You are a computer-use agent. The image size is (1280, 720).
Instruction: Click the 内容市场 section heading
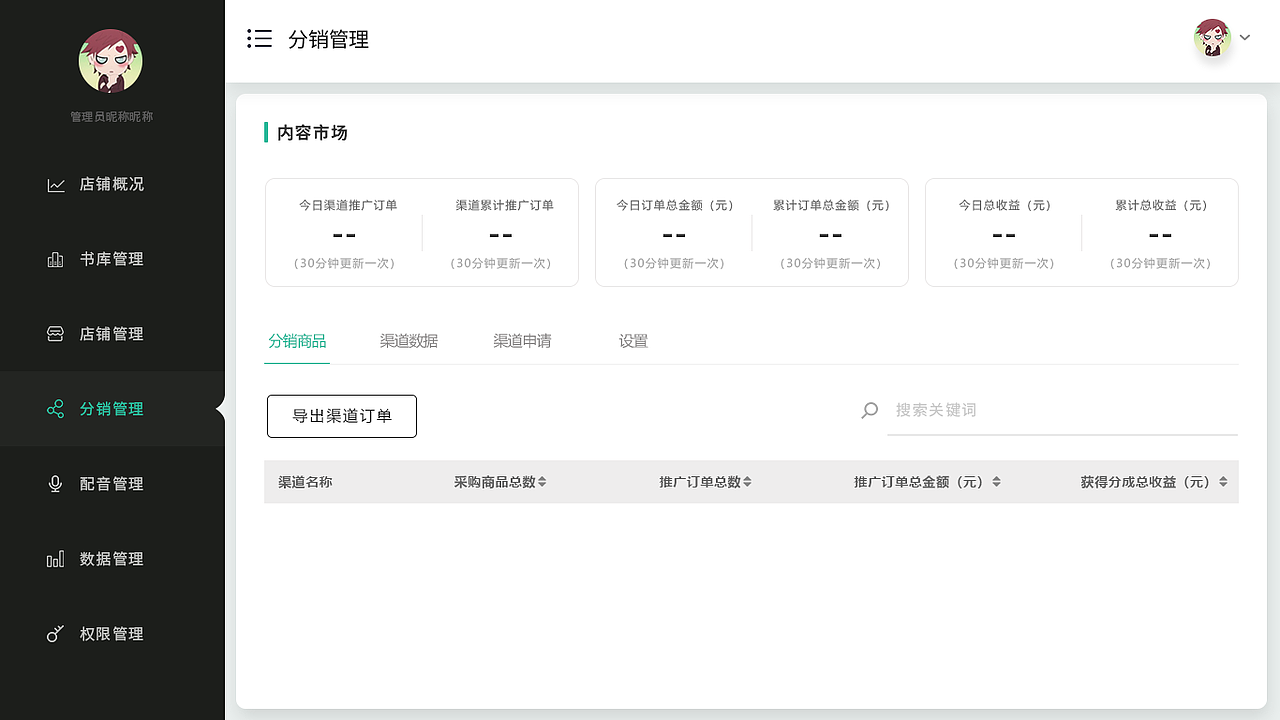click(x=312, y=132)
